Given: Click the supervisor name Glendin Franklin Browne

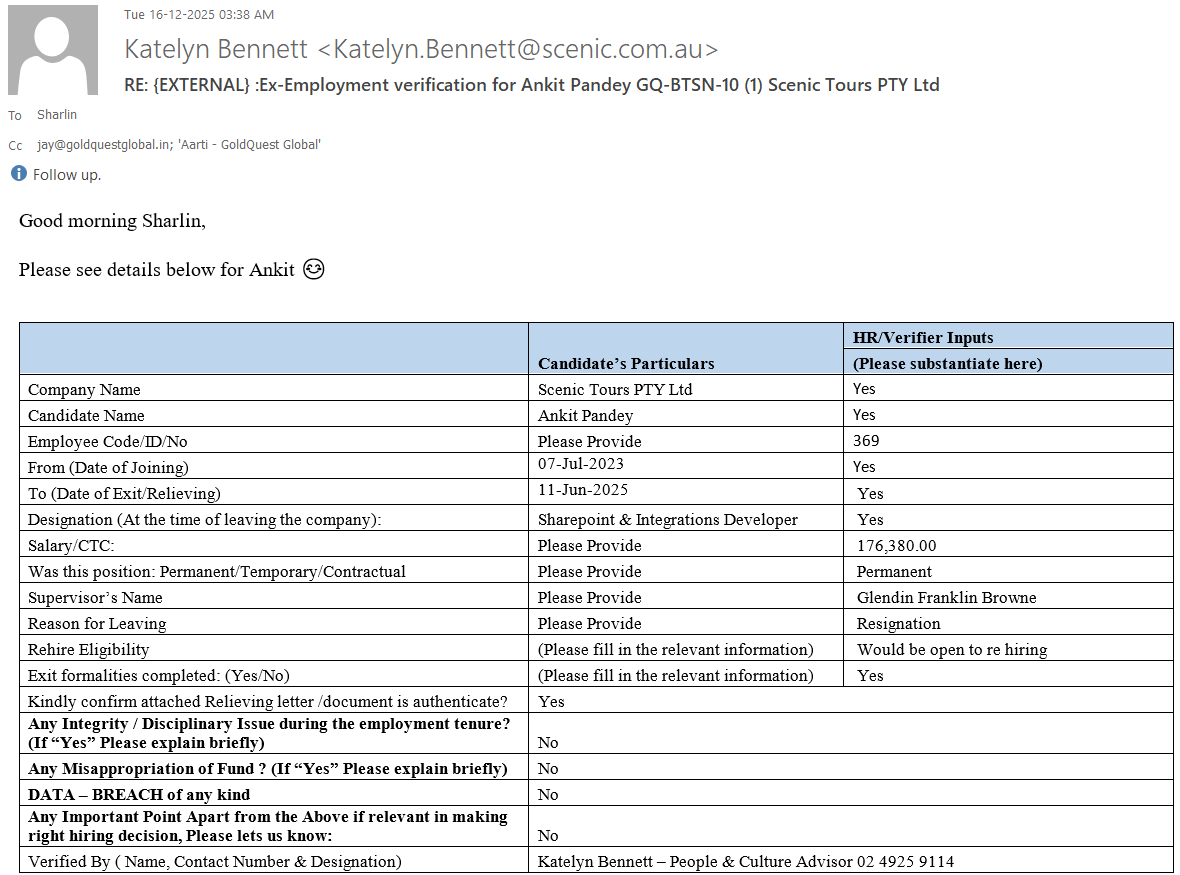Looking at the screenshot, I should (x=946, y=598).
